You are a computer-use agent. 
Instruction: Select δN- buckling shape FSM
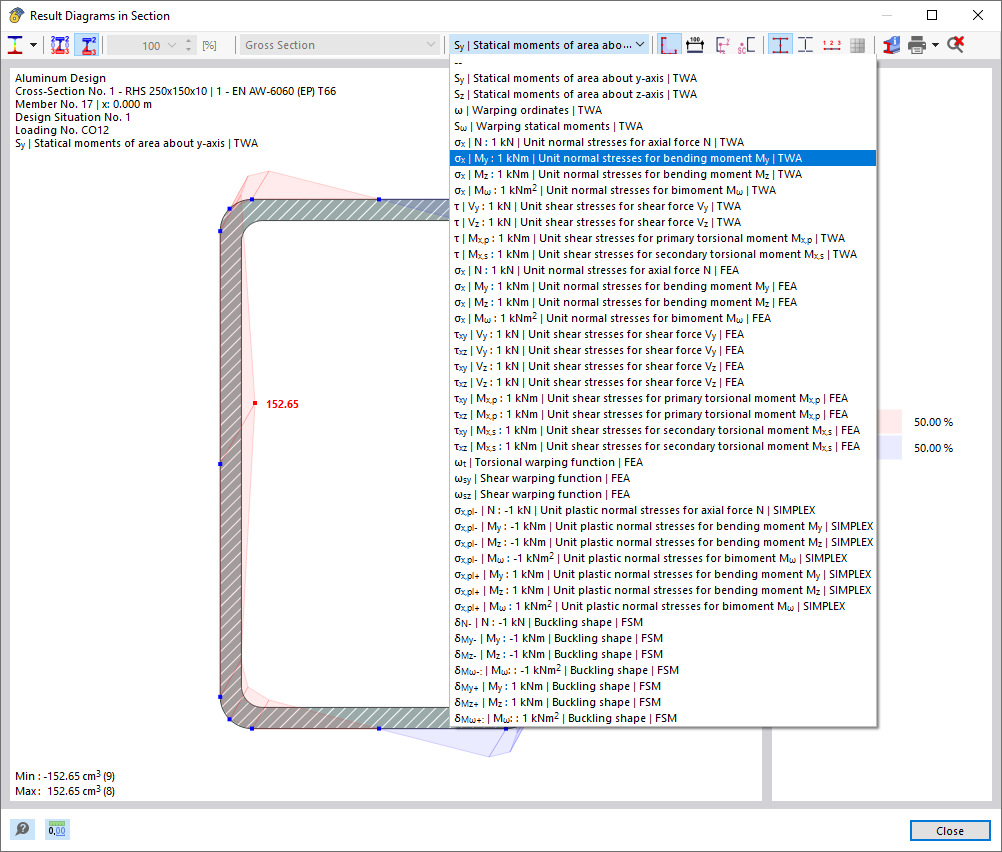pos(663,621)
